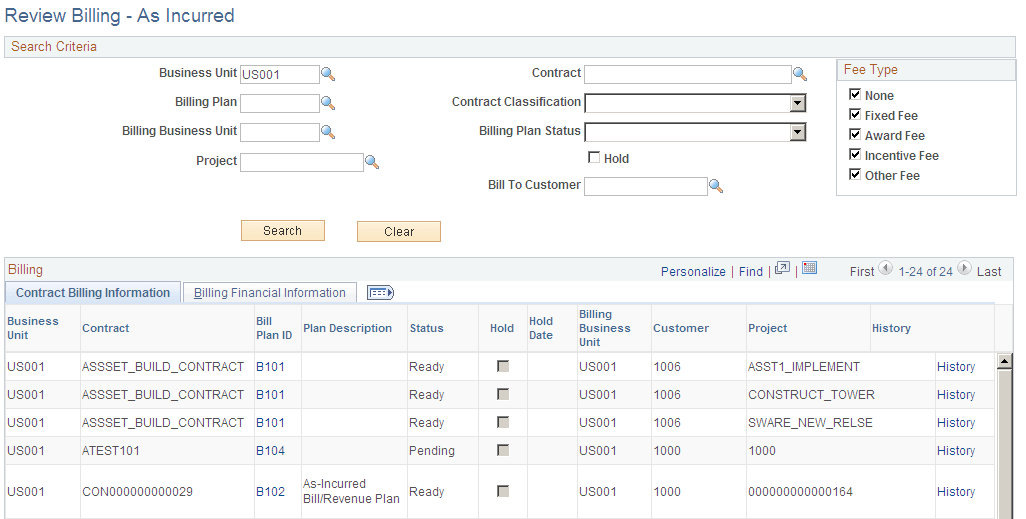Sort by Bill Plan ID column header
1026x519 pixels.
point(274,328)
